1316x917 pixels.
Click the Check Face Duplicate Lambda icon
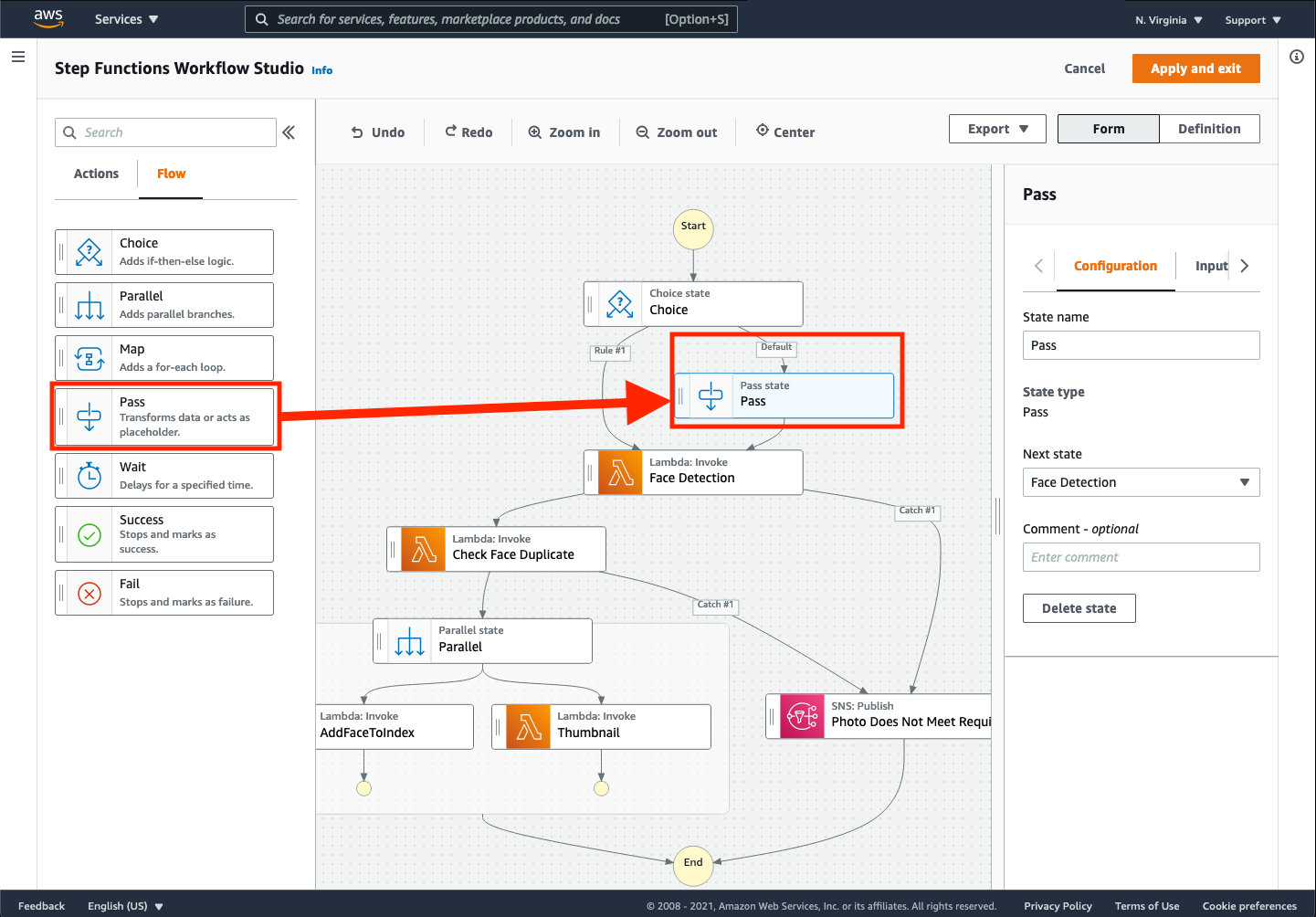424,550
